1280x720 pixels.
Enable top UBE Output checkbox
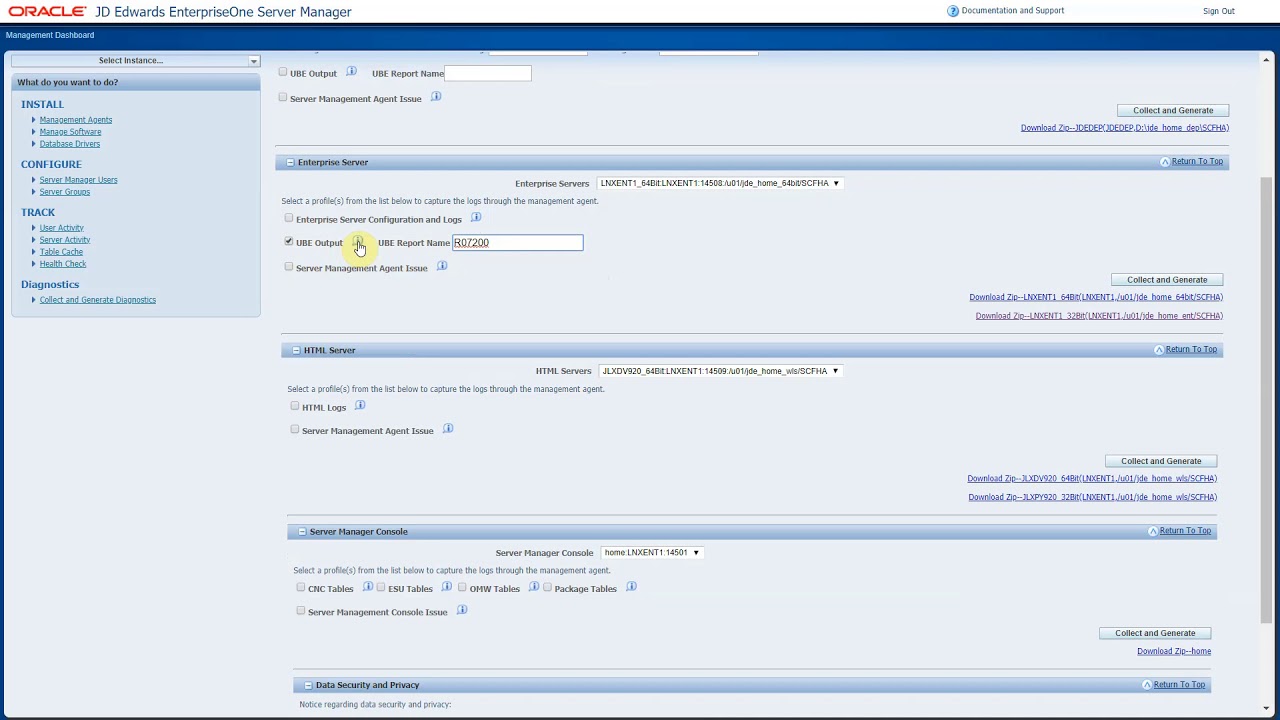283,72
